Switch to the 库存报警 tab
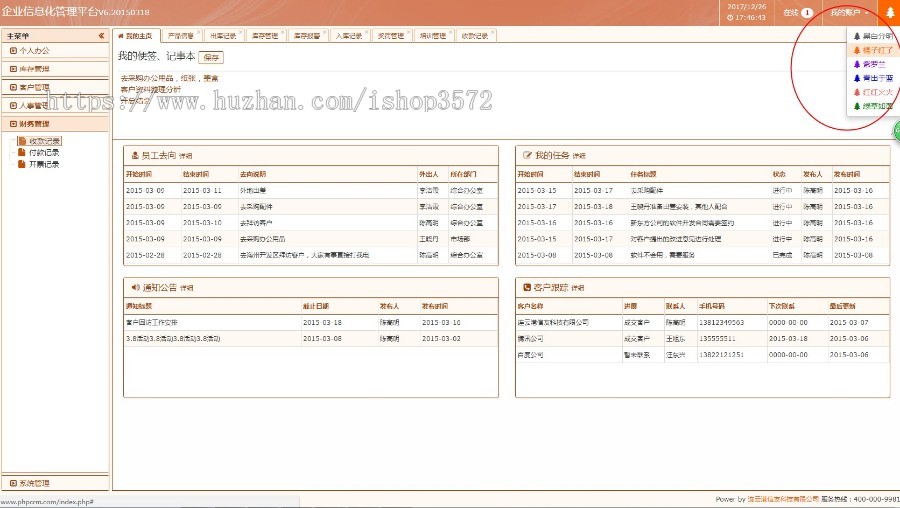Image resolution: width=900 pixels, height=508 pixels. pos(307,36)
